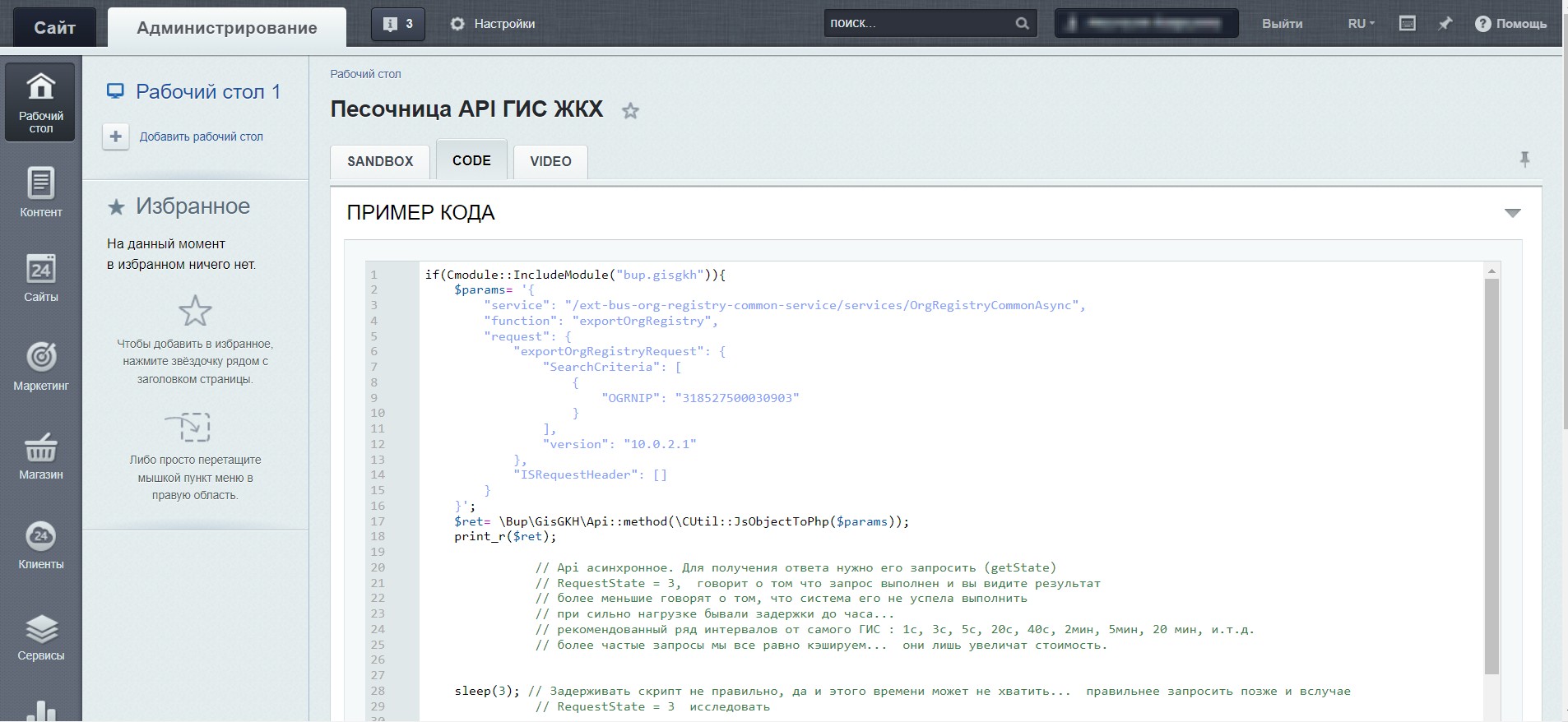Add page to favorites with title star
Screen dimensions: 1568x722
[x=630, y=110]
